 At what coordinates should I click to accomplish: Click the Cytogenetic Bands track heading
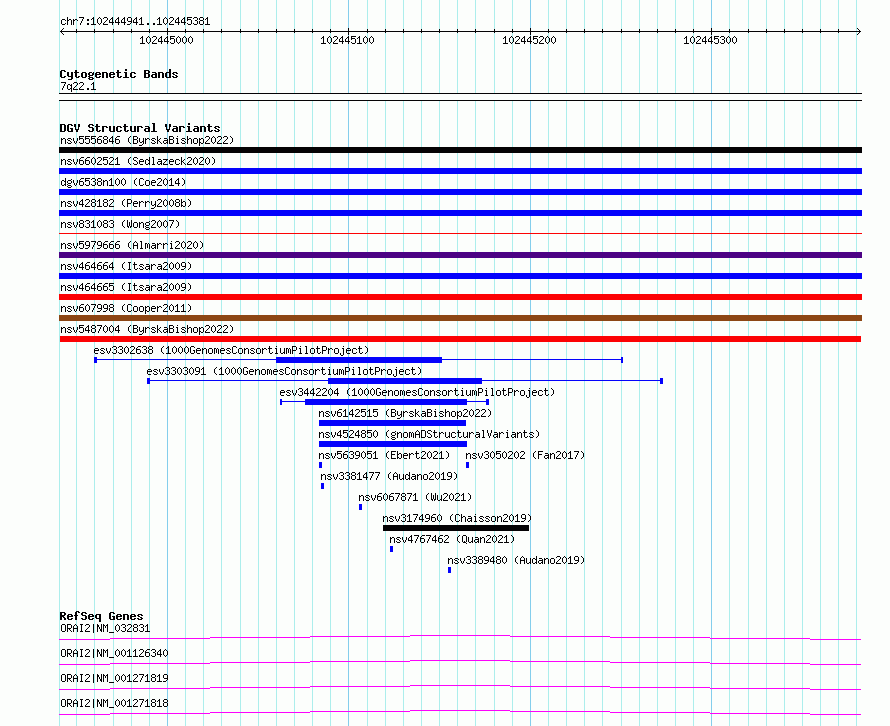[119, 74]
